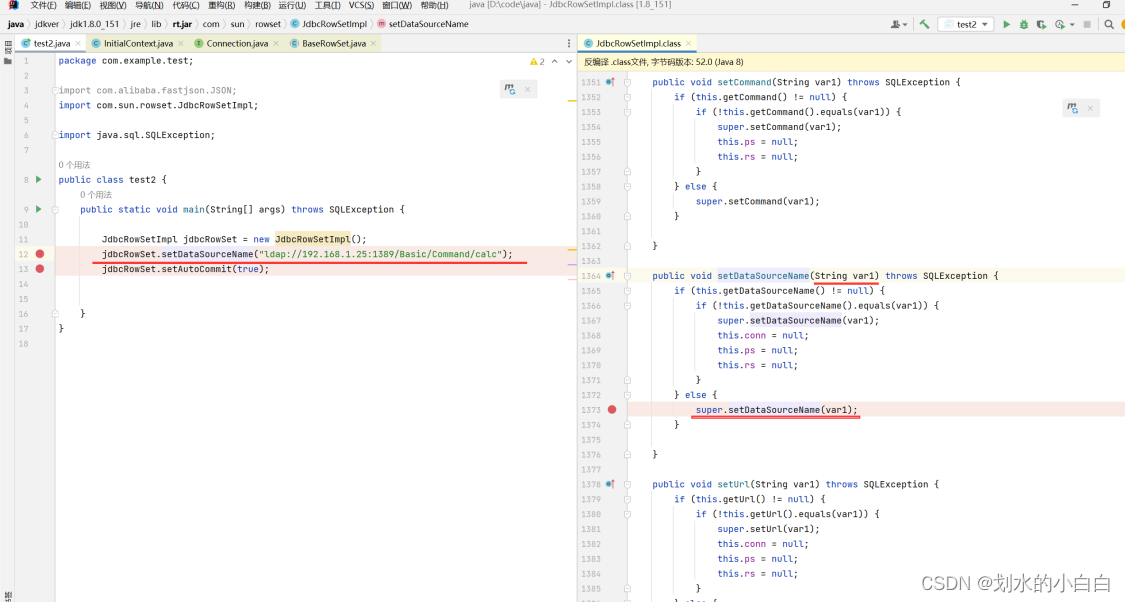Dismiss floating toolbar in right editor
This screenshot has height=602, width=1125.
[1090, 108]
